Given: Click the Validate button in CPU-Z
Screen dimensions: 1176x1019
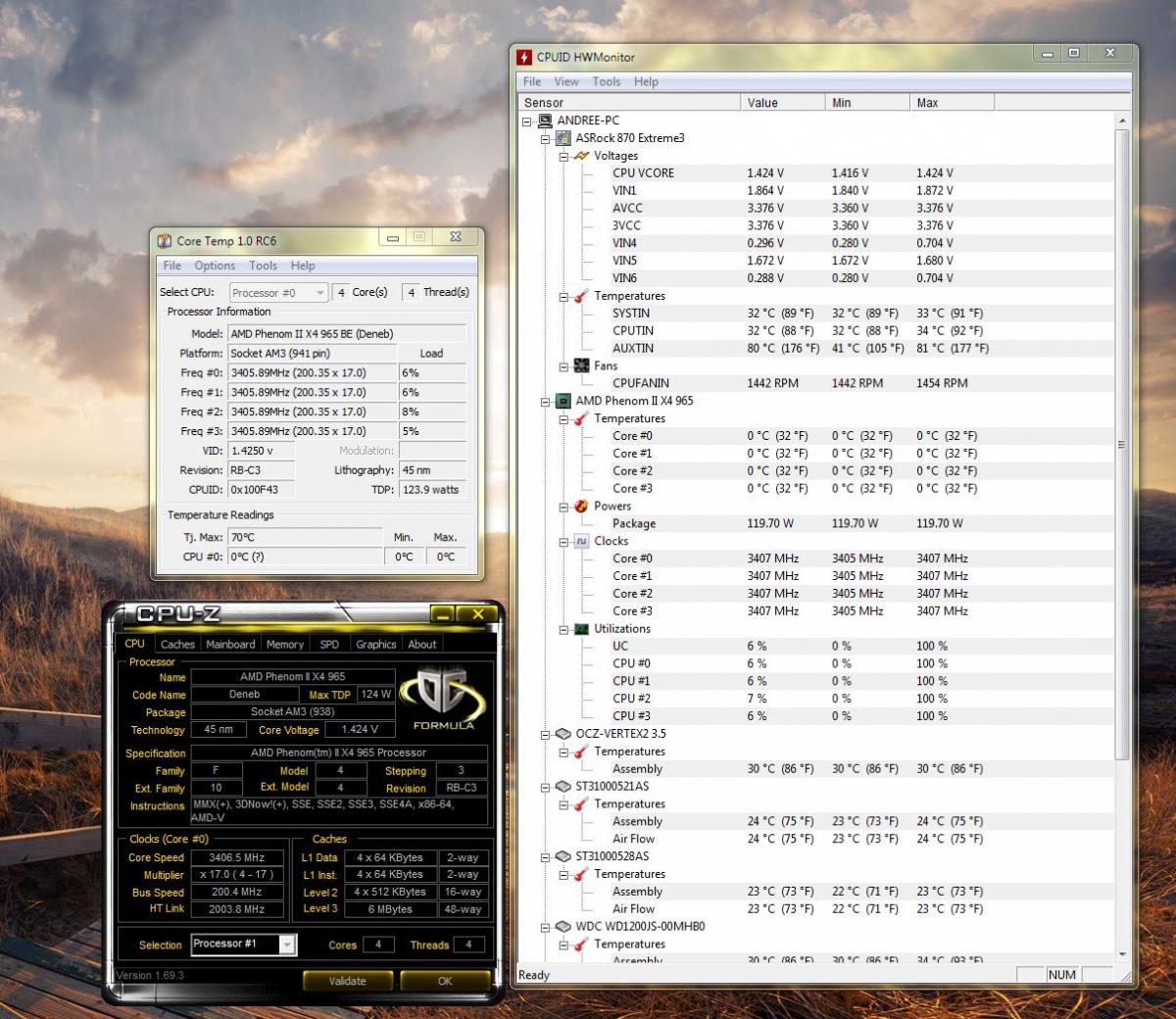Looking at the screenshot, I should click(x=348, y=981).
